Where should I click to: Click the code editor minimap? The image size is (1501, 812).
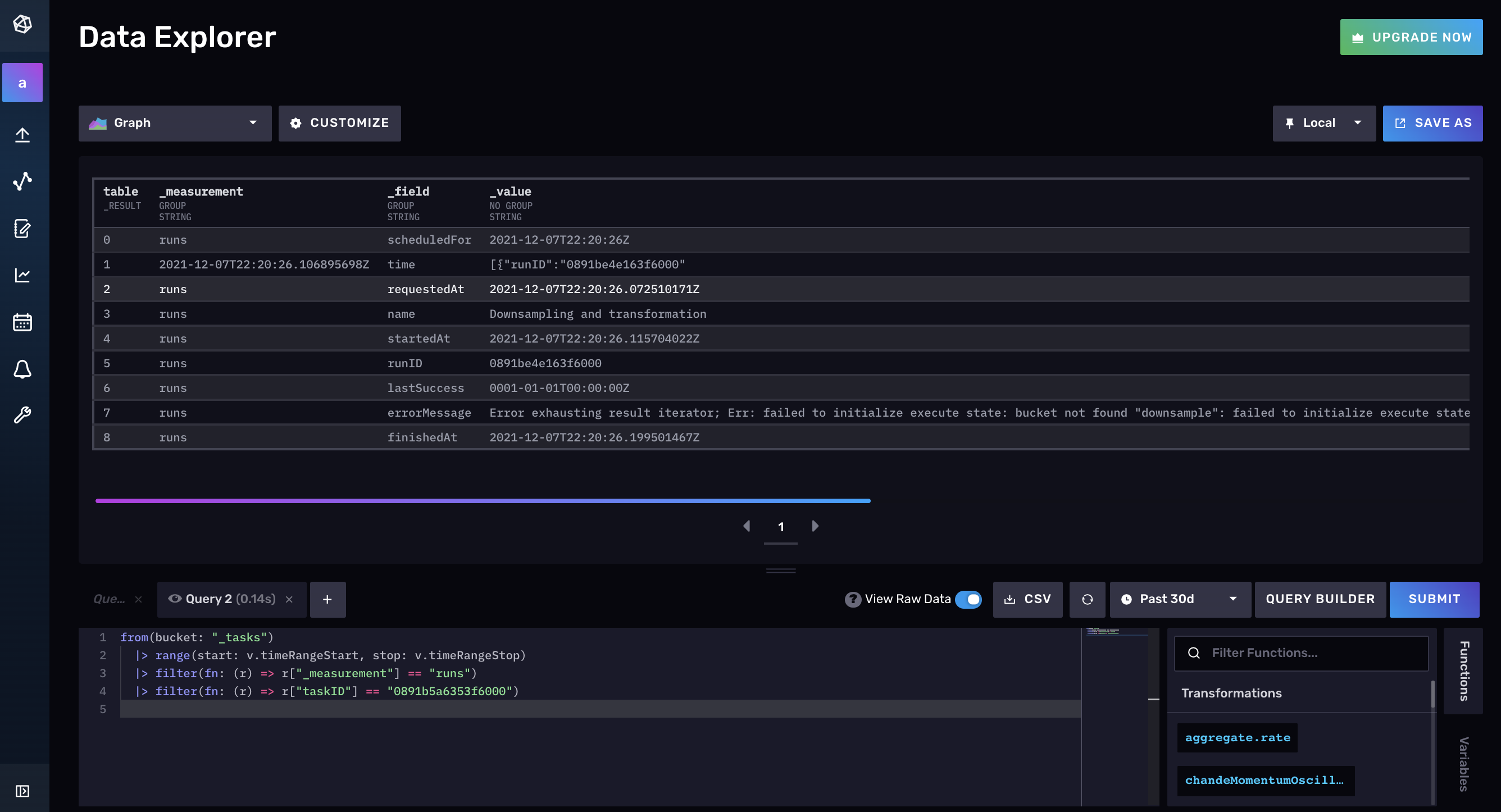click(x=1113, y=718)
